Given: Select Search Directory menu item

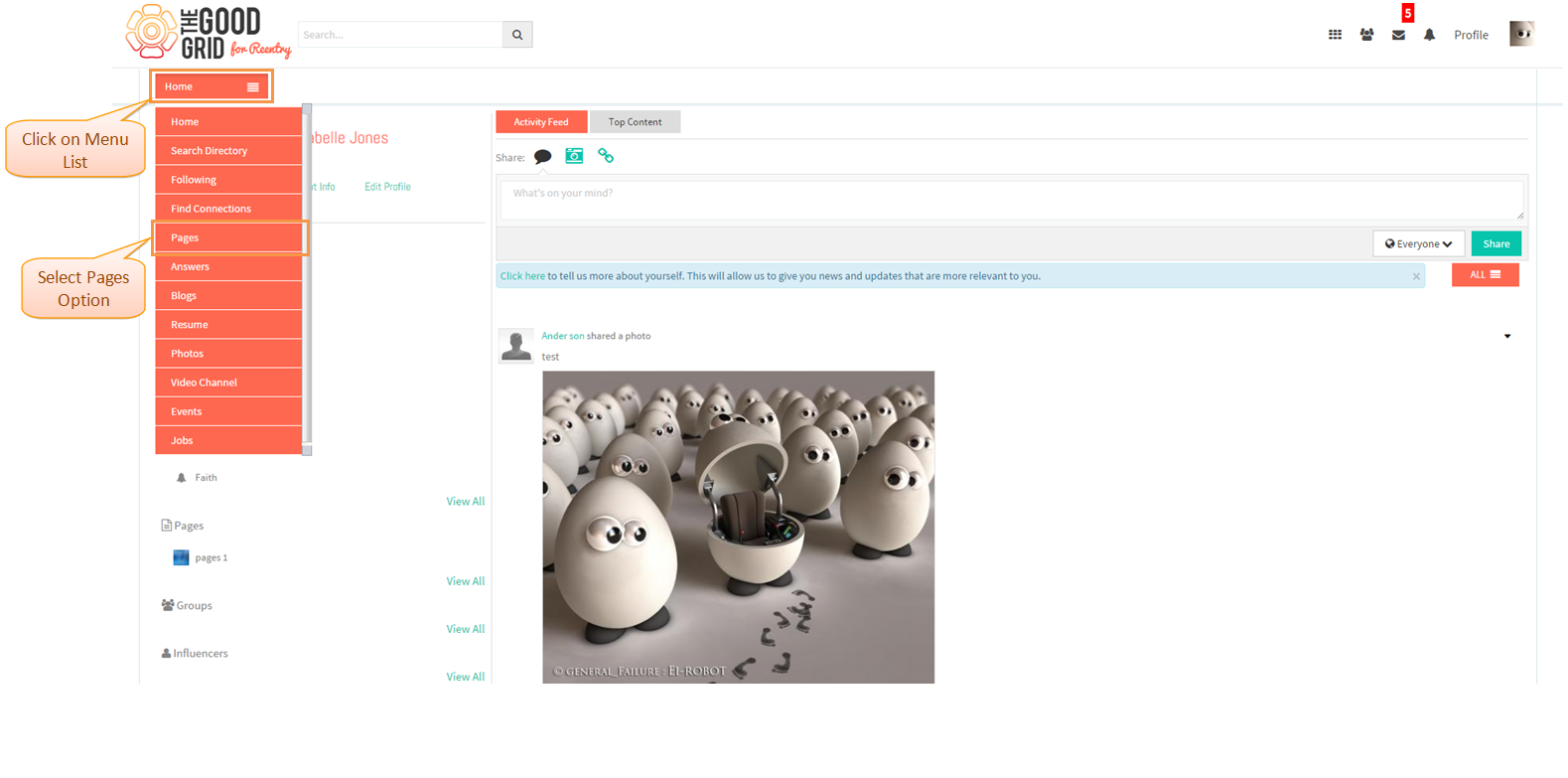Looking at the screenshot, I should (x=228, y=151).
